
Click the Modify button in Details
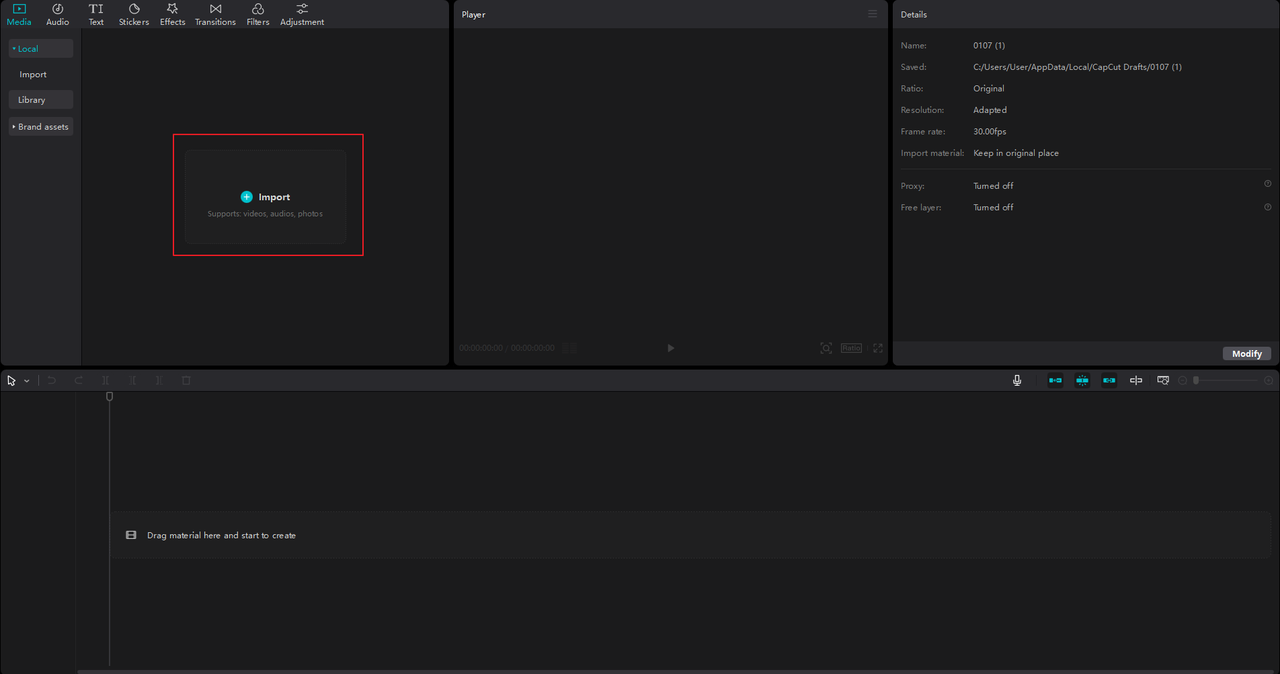(x=1247, y=354)
